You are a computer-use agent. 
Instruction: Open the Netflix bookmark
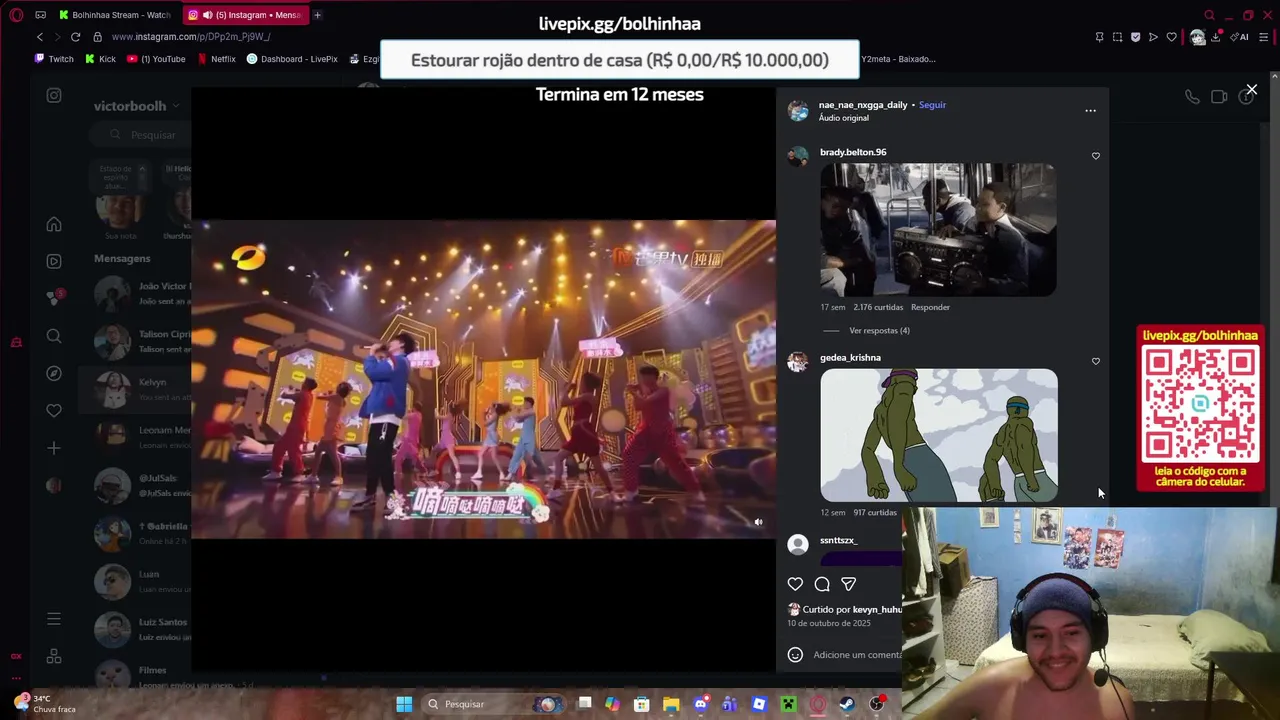pyautogui.click(x=217, y=59)
